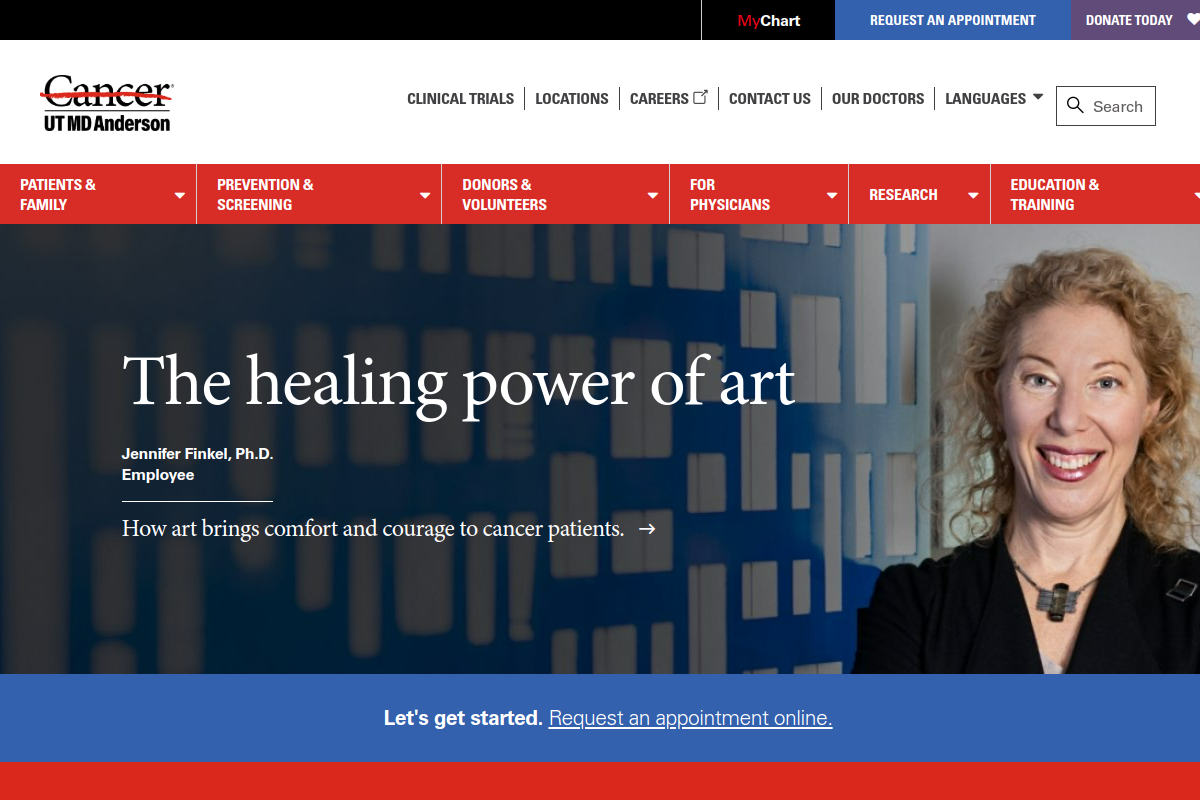Image resolution: width=1200 pixels, height=800 pixels.
Task: Expand the For Physicians menu chevron
Action: [x=831, y=195]
